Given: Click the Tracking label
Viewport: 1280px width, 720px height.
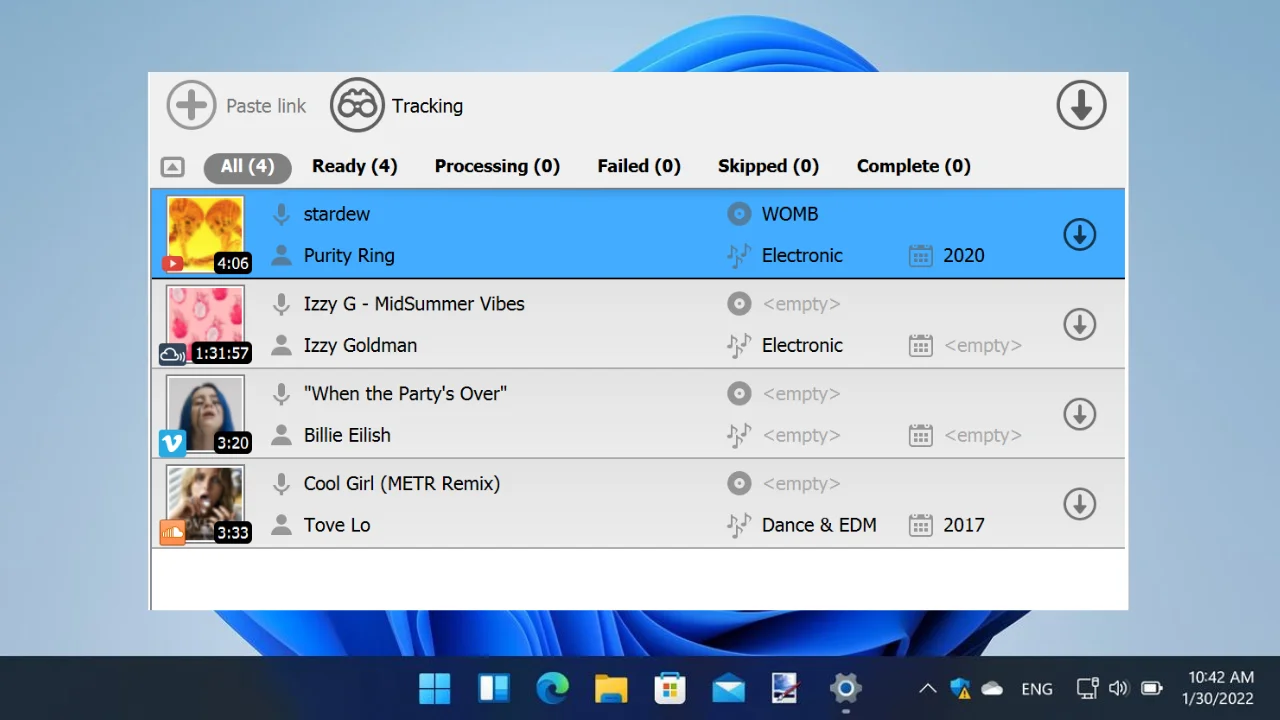Looking at the screenshot, I should point(427,106).
